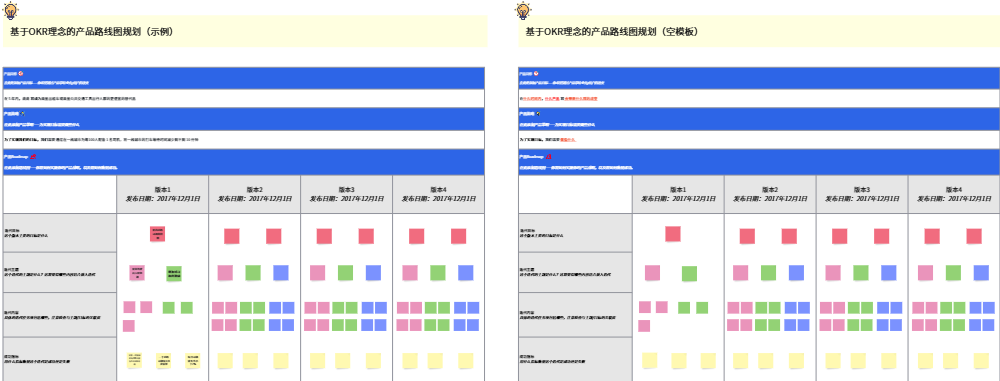
Task: Select the 示例 product strategy row starting 为了实现
Action: [x=244, y=140]
